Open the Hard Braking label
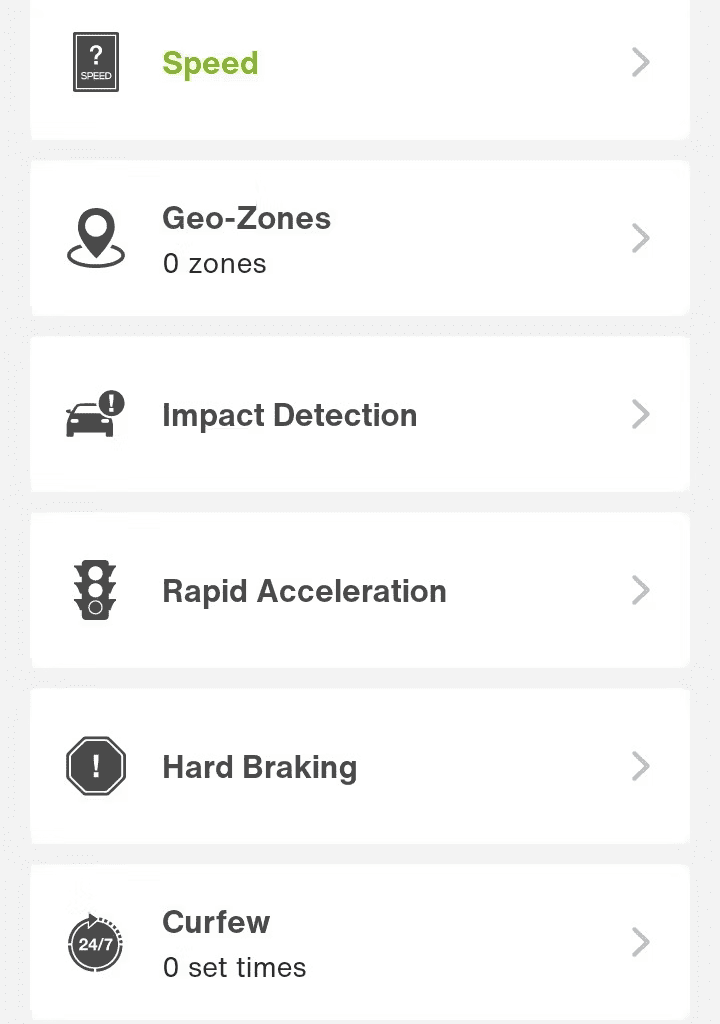 259,768
